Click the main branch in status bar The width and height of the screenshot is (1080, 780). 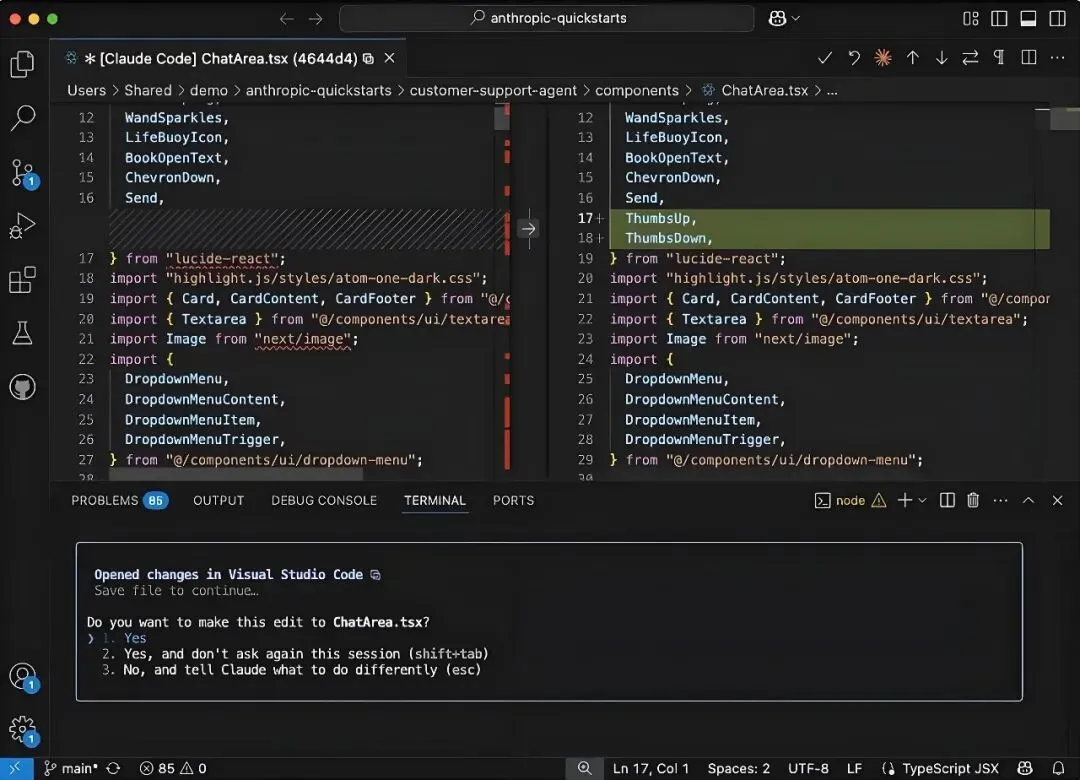pyautogui.click(x=72, y=768)
